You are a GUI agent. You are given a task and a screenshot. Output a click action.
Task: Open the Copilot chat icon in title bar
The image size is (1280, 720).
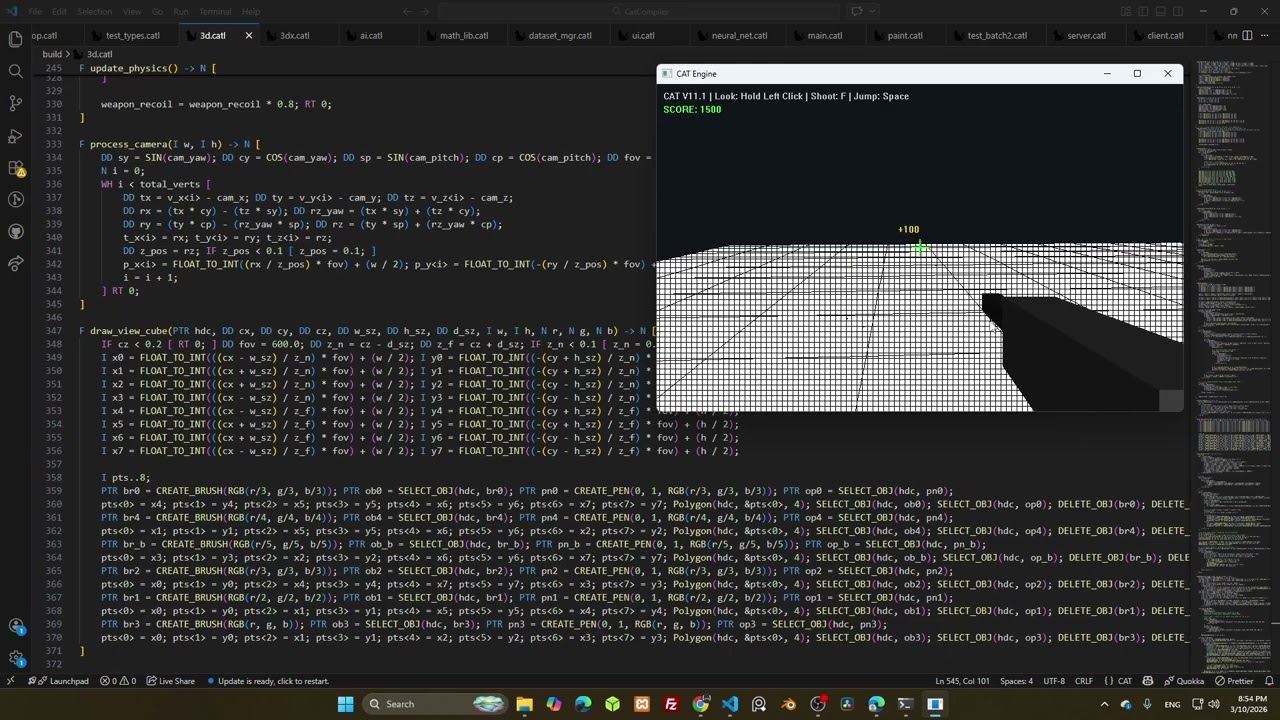point(857,11)
